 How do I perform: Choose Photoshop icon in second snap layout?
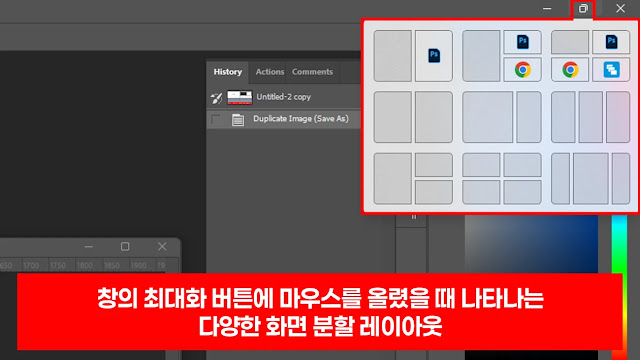pyautogui.click(x=522, y=42)
